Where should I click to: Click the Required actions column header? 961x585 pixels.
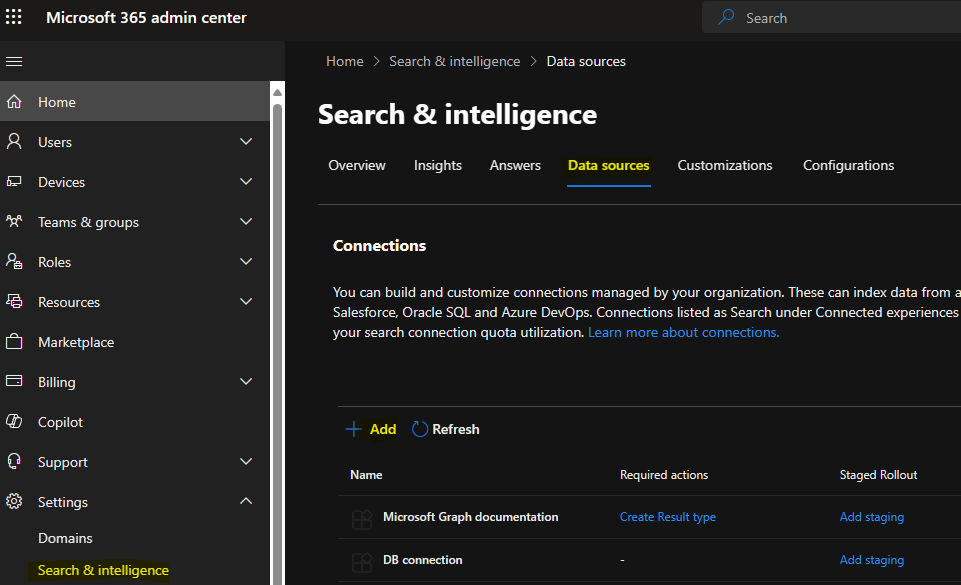(x=664, y=475)
